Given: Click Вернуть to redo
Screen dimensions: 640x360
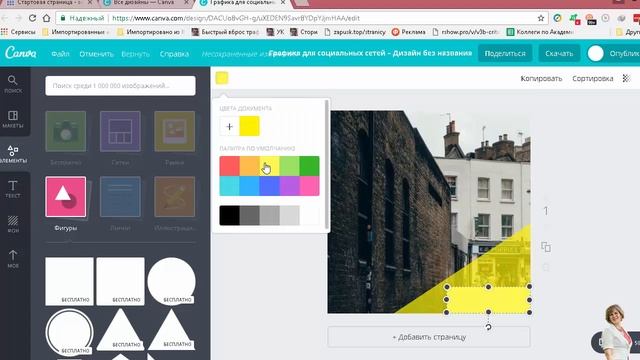Looking at the screenshot, I should click(x=136, y=53).
